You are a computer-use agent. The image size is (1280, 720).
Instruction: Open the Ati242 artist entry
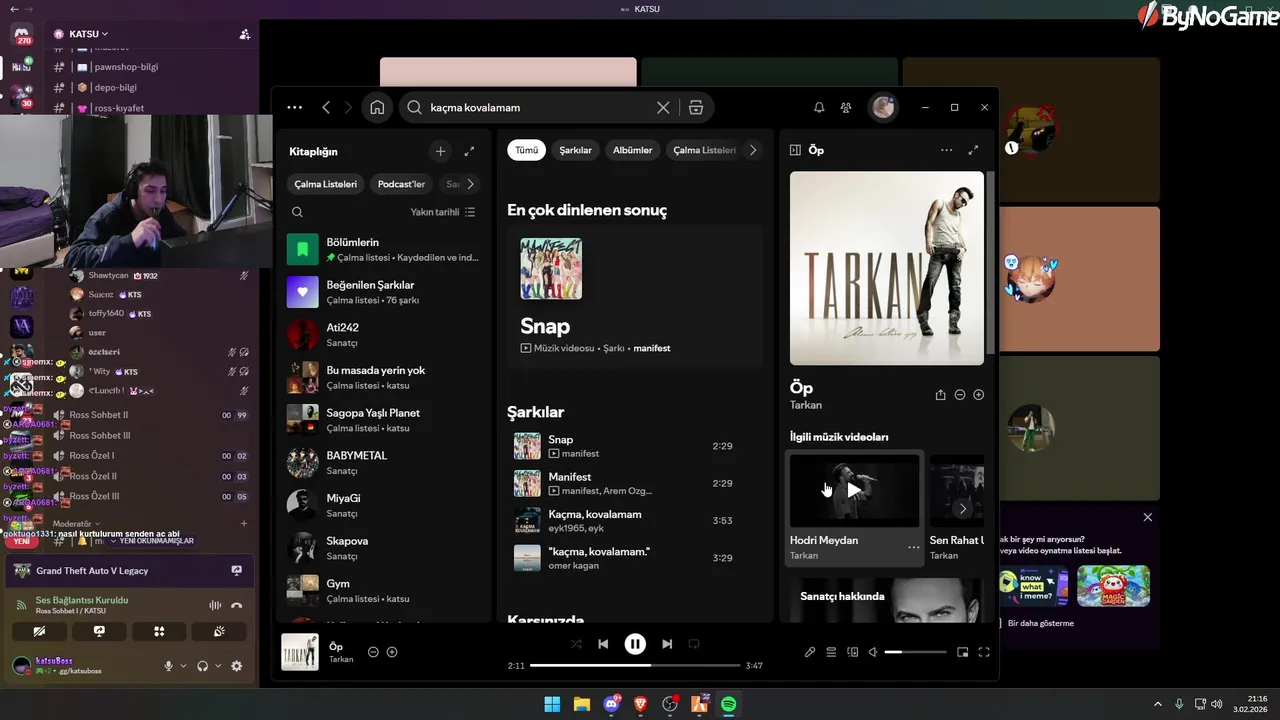click(x=383, y=335)
